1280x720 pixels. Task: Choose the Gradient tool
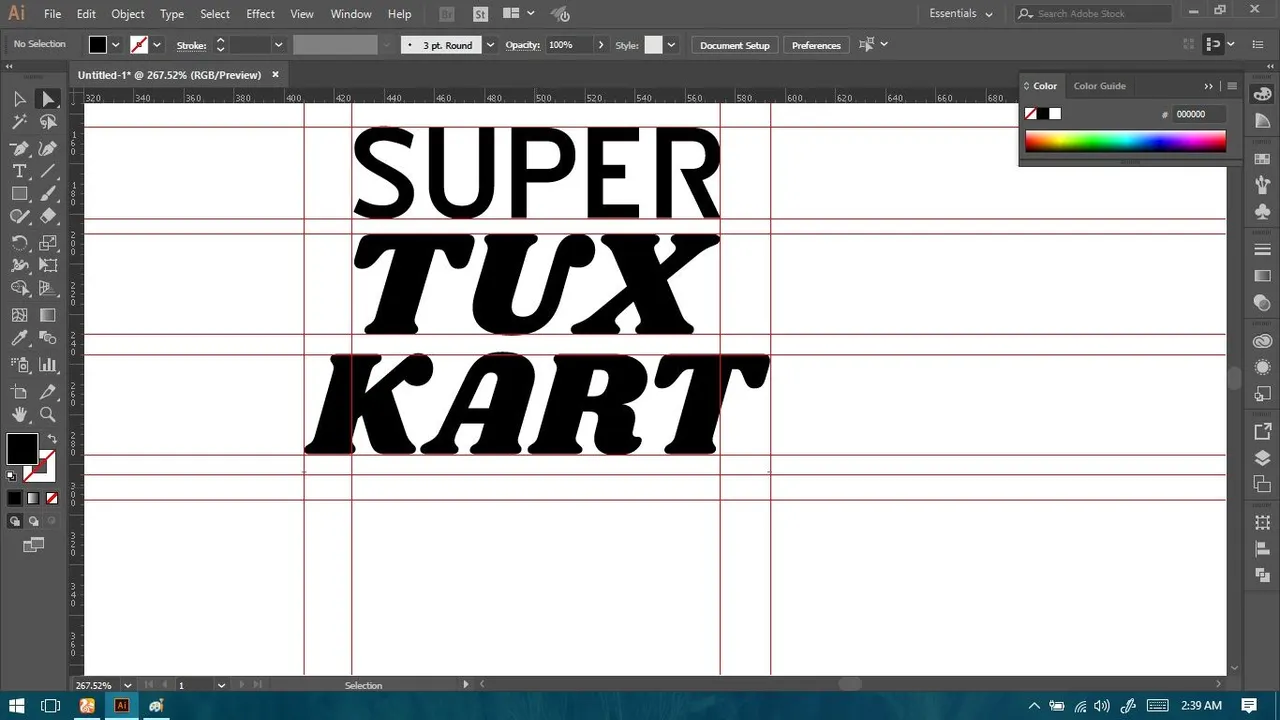[x=48, y=315]
